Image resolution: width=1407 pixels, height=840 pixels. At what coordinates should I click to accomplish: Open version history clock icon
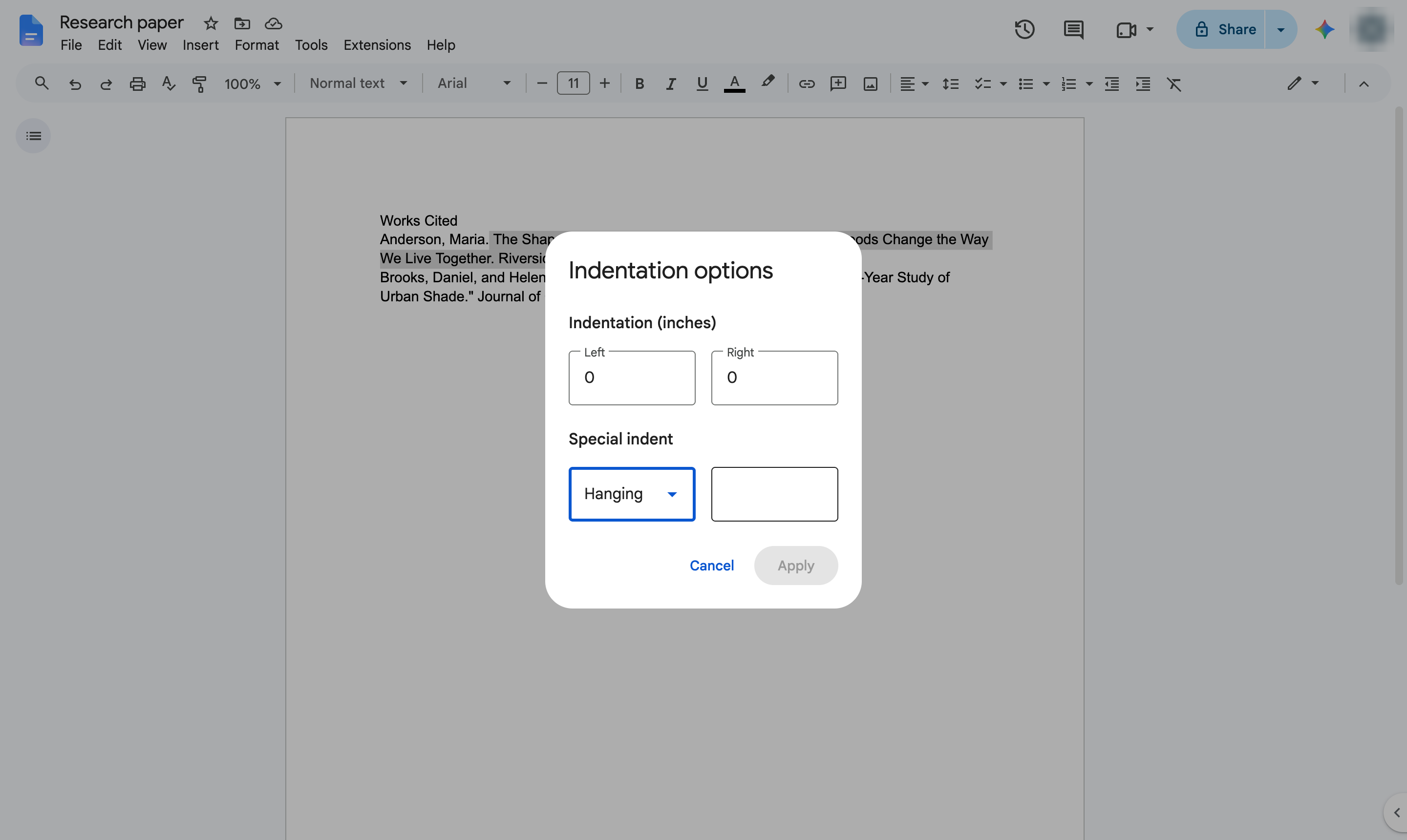tap(1024, 29)
